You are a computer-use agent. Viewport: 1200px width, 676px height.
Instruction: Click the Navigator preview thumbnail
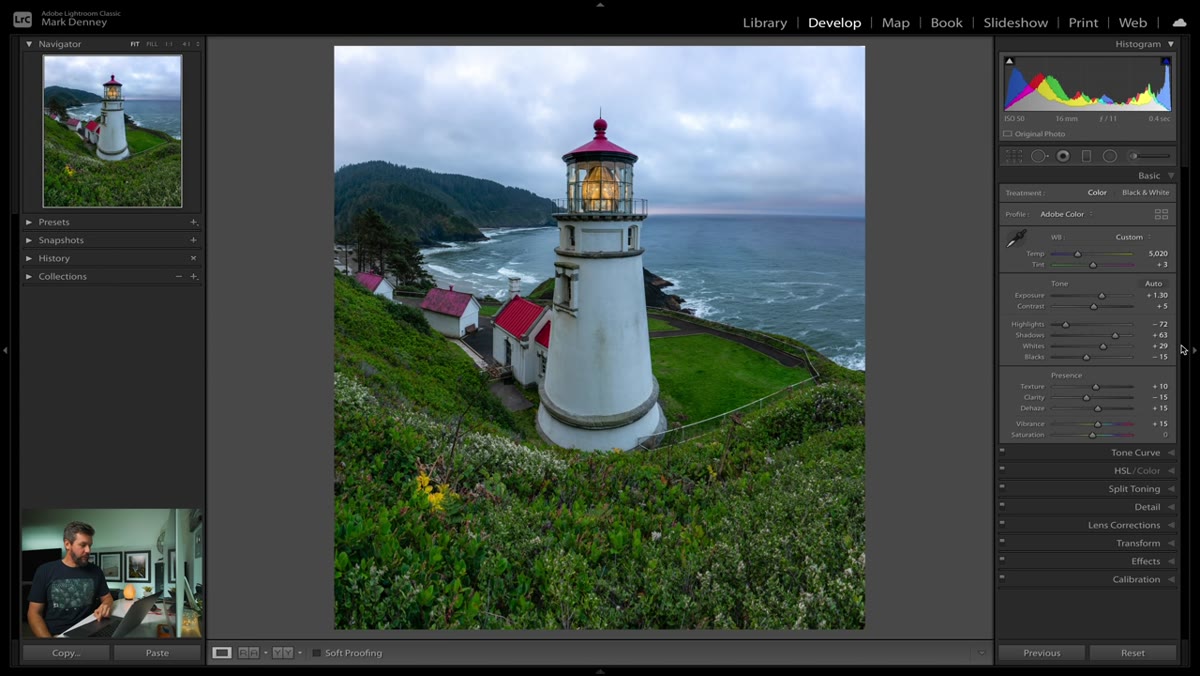112,131
